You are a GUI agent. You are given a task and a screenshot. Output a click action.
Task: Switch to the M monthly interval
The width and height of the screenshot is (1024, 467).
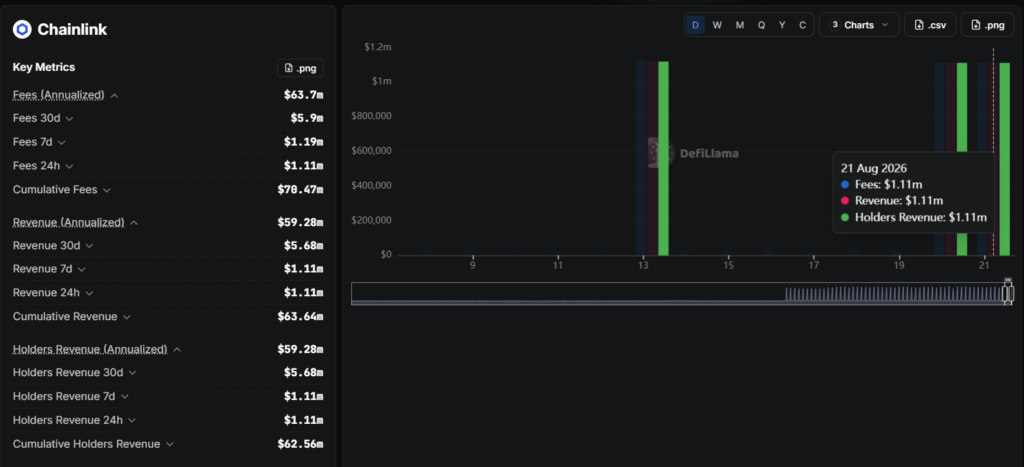pyautogui.click(x=739, y=25)
